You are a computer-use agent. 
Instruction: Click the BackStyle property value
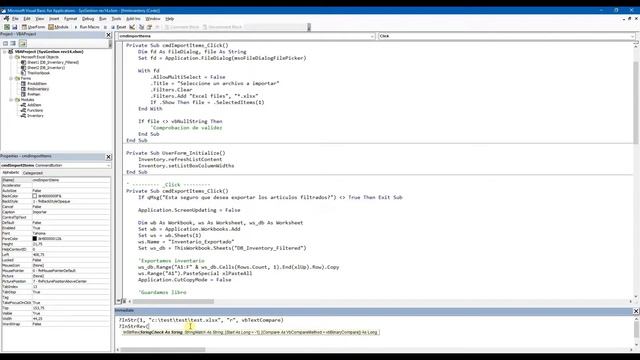click(71, 201)
